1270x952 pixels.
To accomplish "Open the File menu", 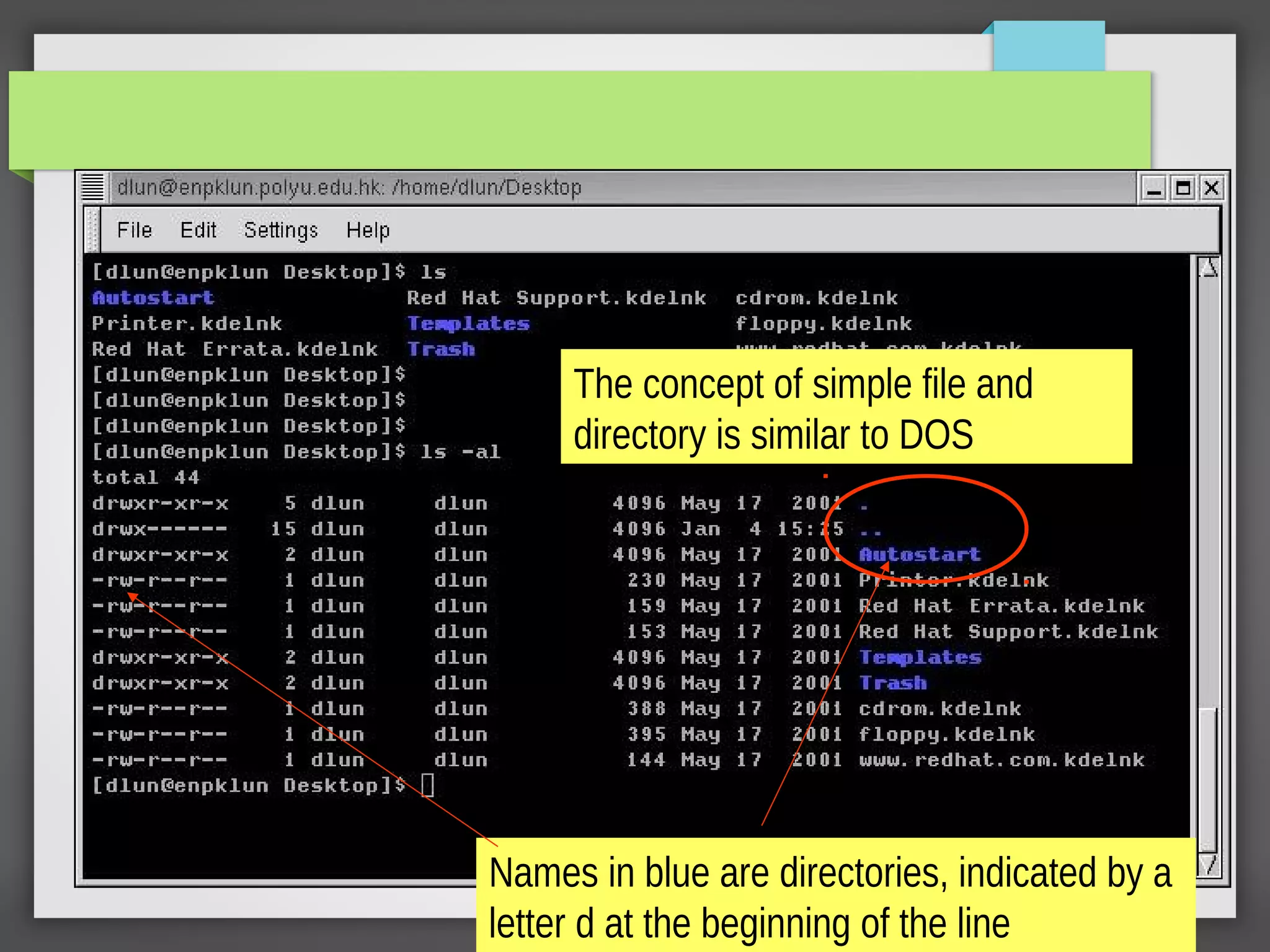I will (135, 230).
